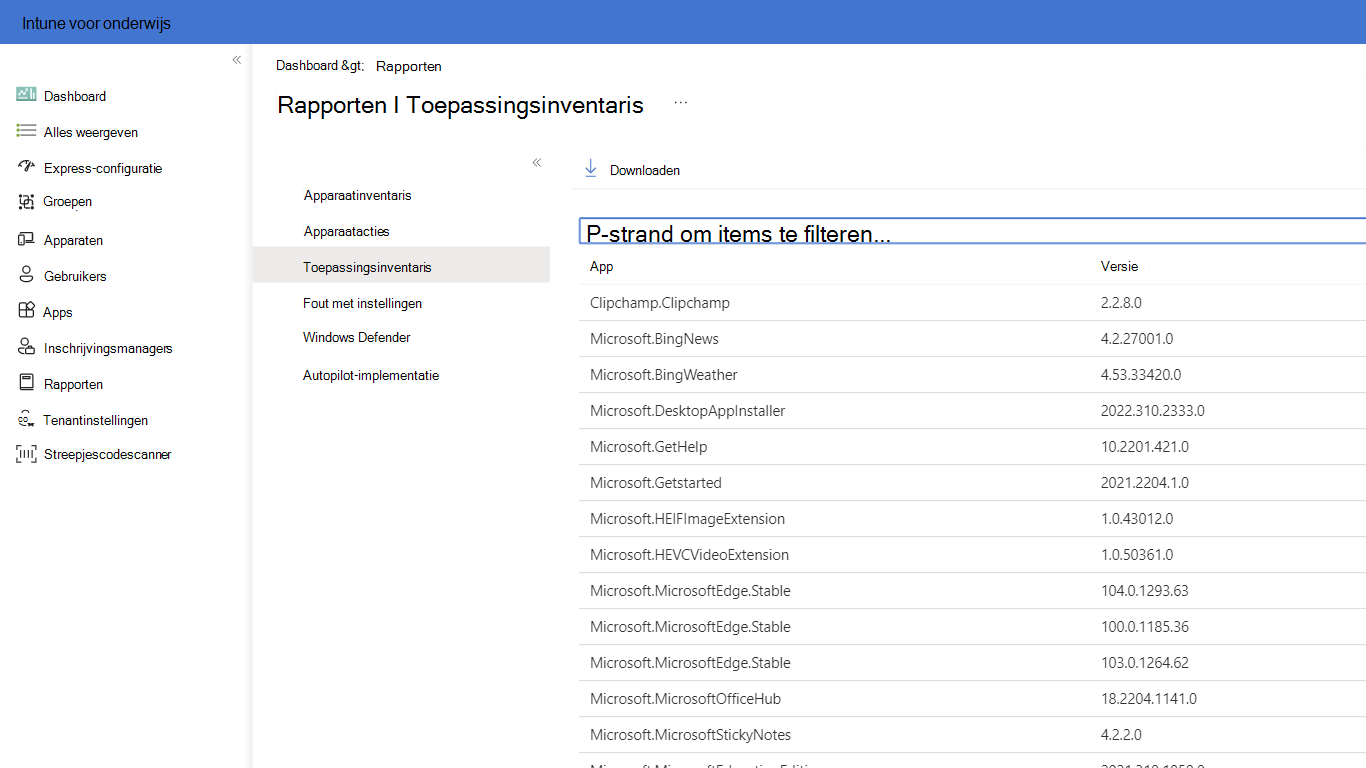Select the Microsoft.MicrosoftOfficeHub row

[972, 699]
